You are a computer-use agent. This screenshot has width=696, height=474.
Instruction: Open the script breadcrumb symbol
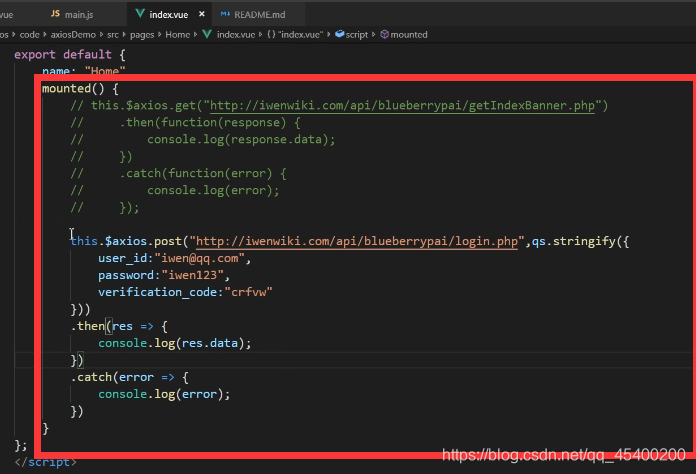point(356,35)
